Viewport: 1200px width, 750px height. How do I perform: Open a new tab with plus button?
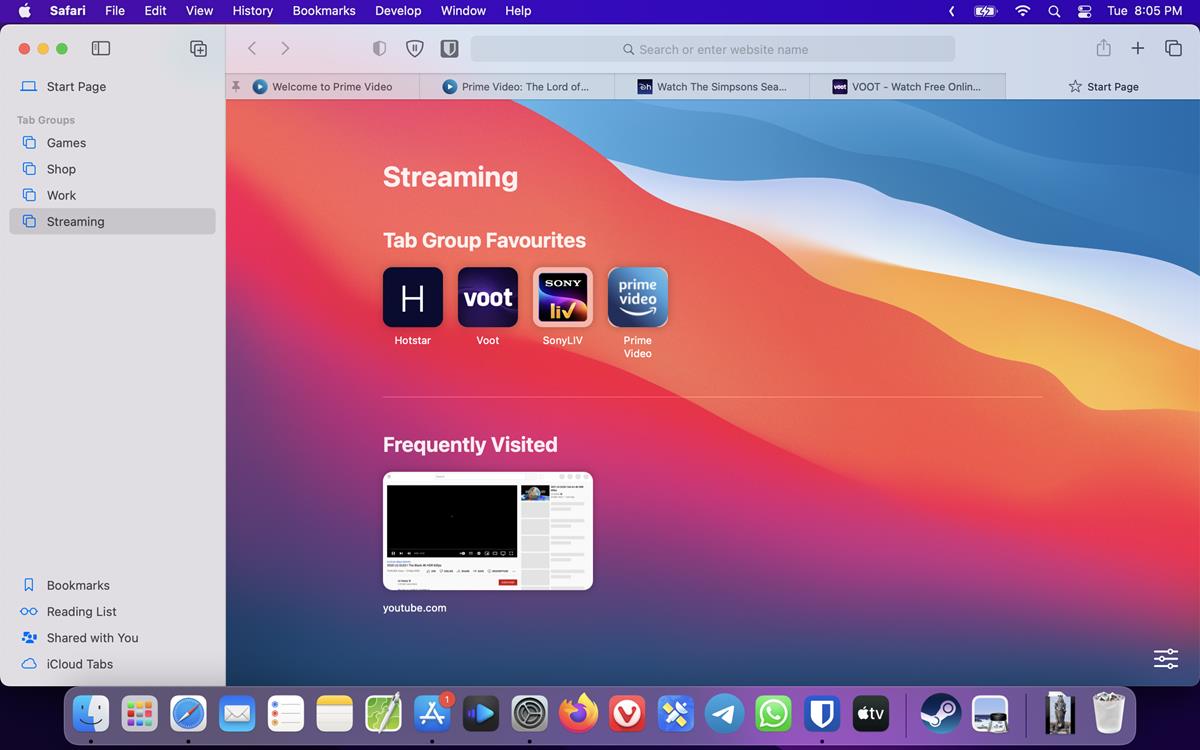1137,48
